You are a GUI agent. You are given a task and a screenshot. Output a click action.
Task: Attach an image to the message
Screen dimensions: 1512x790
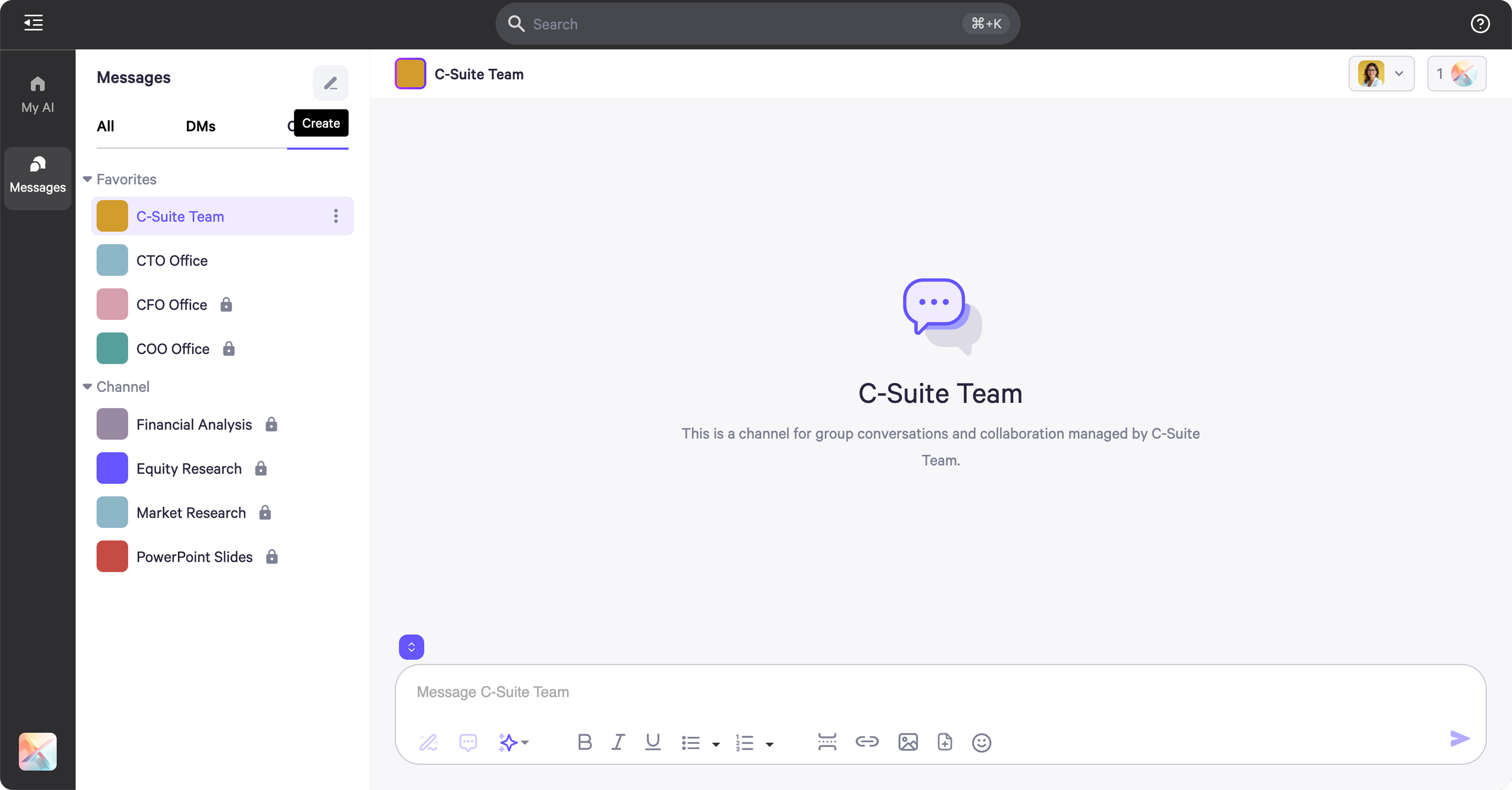point(908,742)
